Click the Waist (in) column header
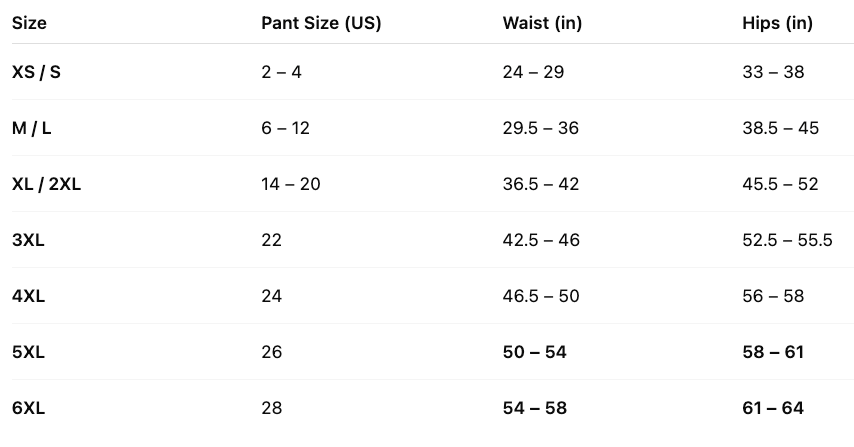 tap(541, 22)
